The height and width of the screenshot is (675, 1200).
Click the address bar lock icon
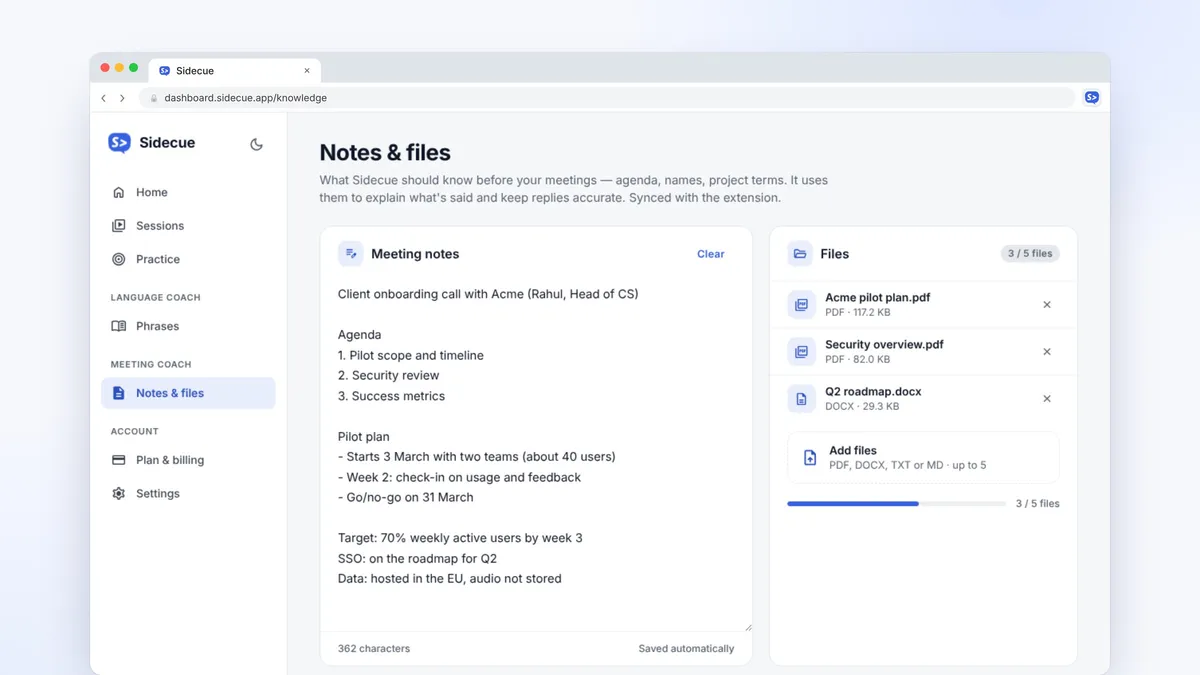pos(154,98)
